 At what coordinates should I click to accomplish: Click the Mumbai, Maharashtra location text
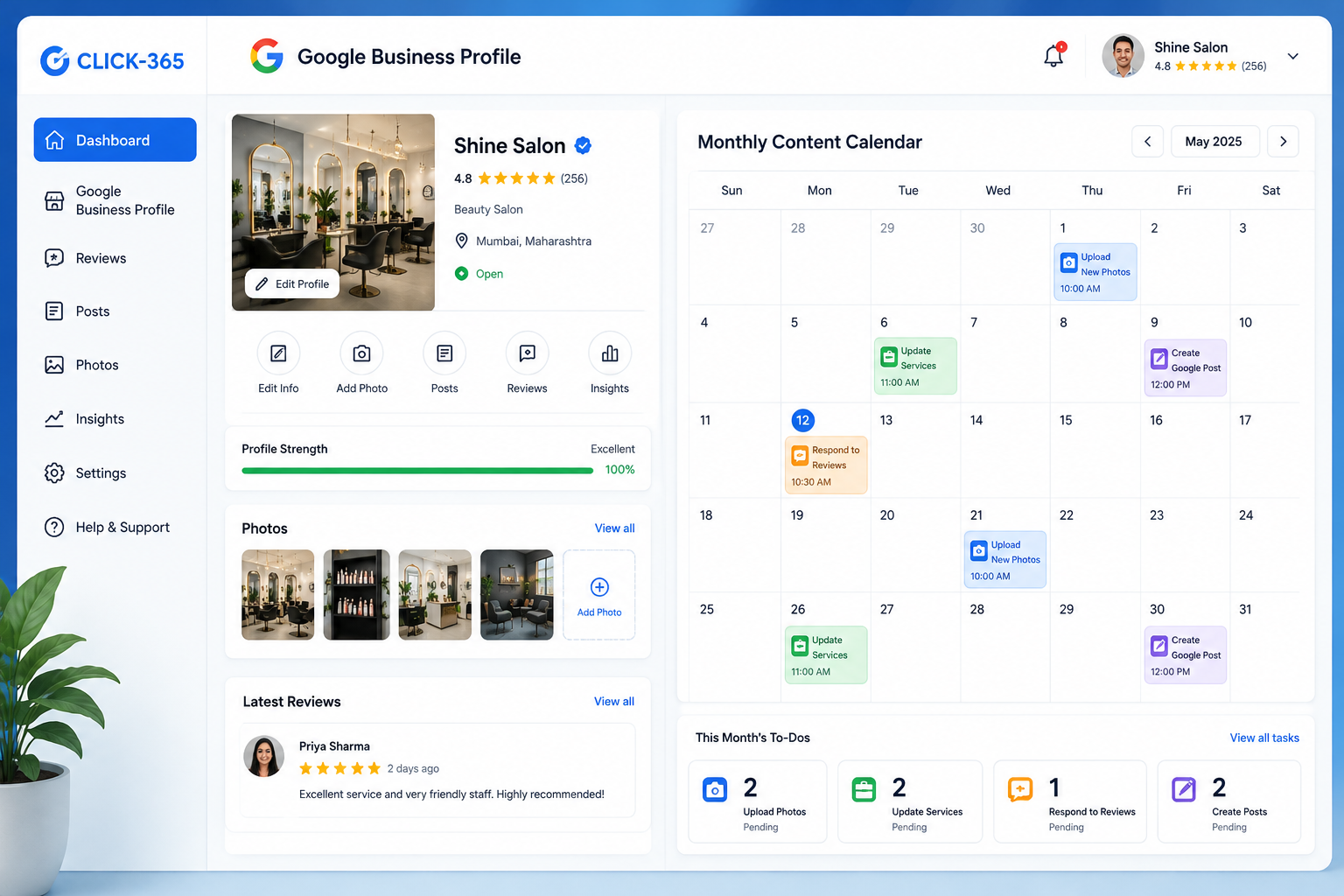click(534, 241)
